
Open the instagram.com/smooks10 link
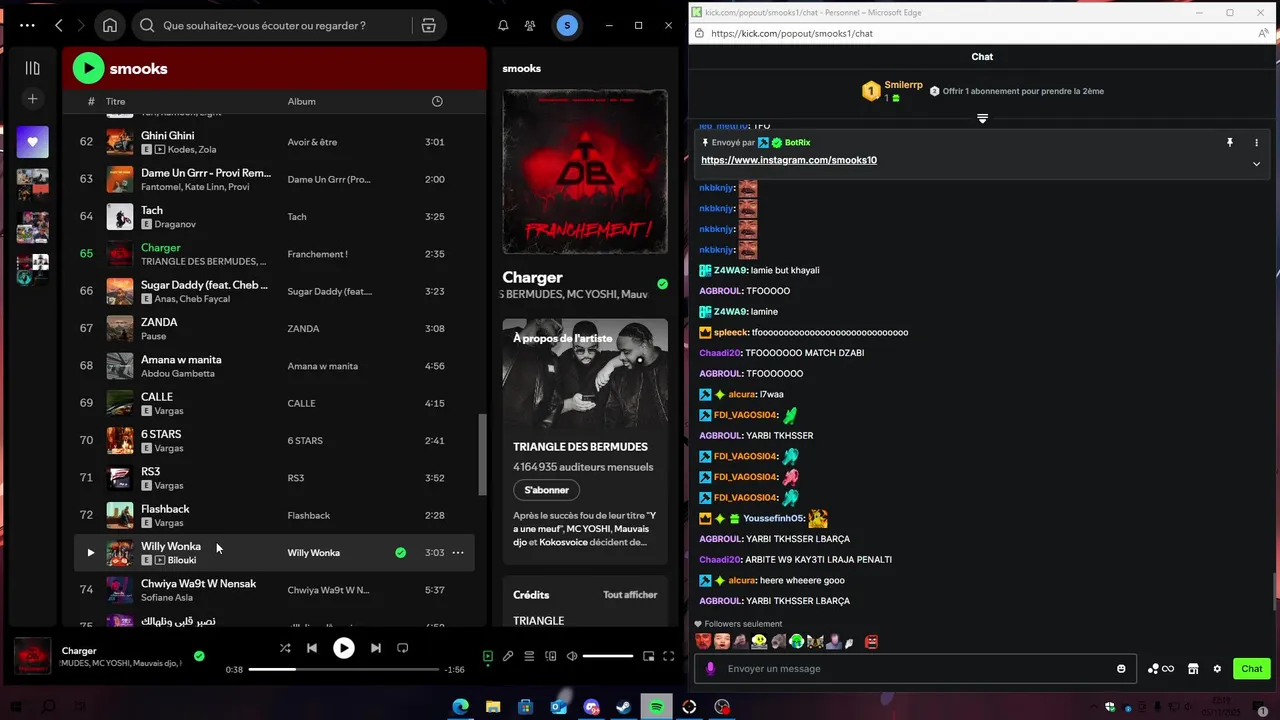789,160
